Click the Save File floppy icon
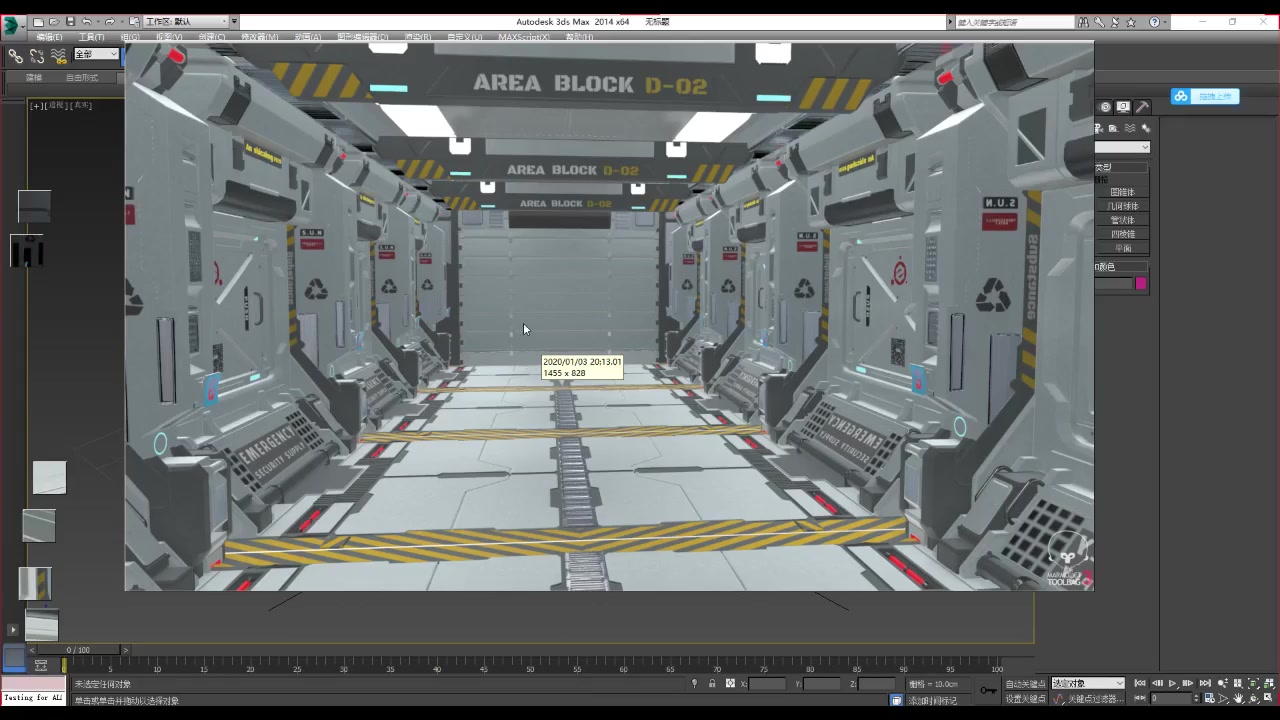 pos(70,22)
